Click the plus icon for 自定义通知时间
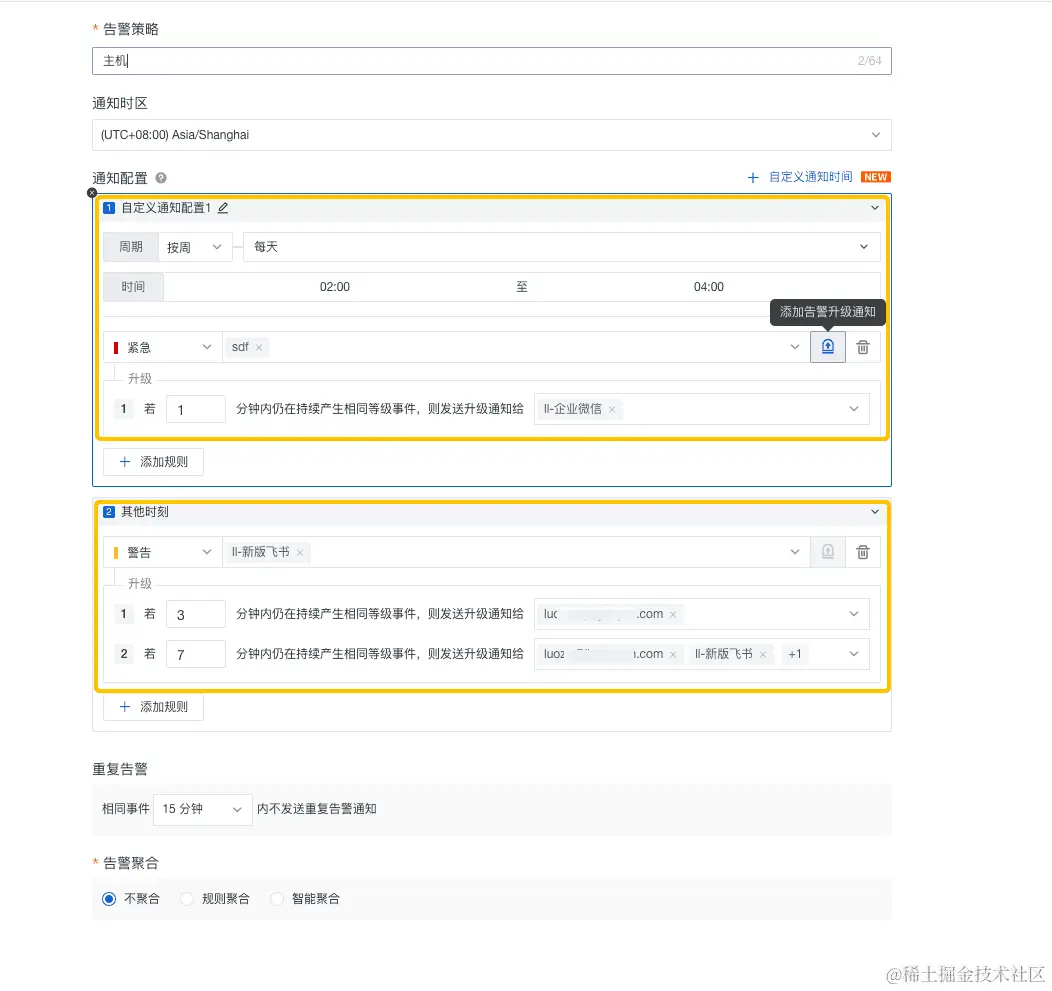This screenshot has width=1052, height=991. 753,178
